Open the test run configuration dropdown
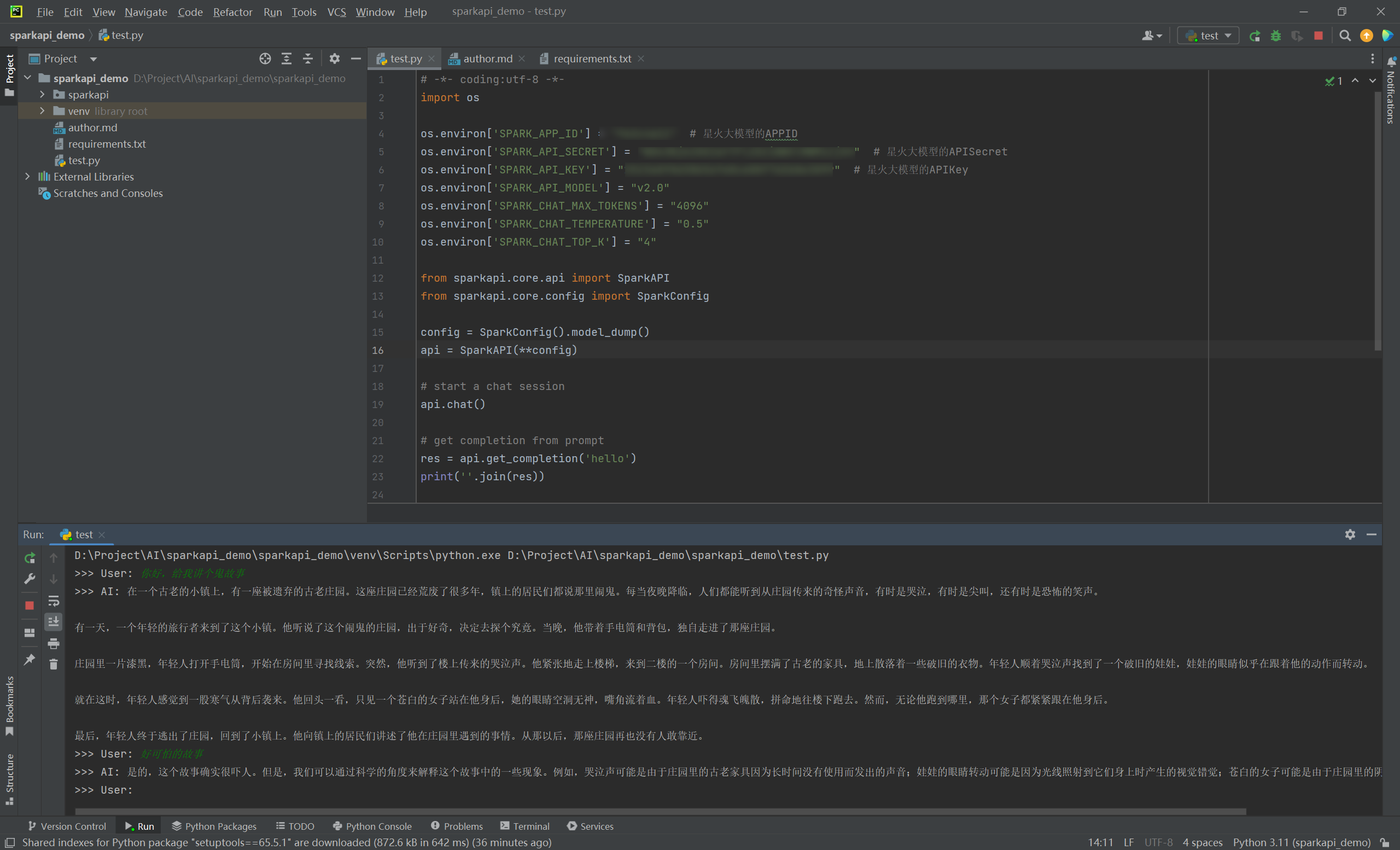The image size is (1400, 850). [1208, 36]
